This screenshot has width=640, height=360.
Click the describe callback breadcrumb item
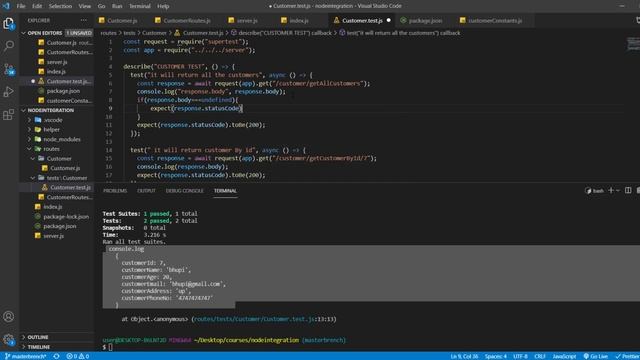coord(281,33)
